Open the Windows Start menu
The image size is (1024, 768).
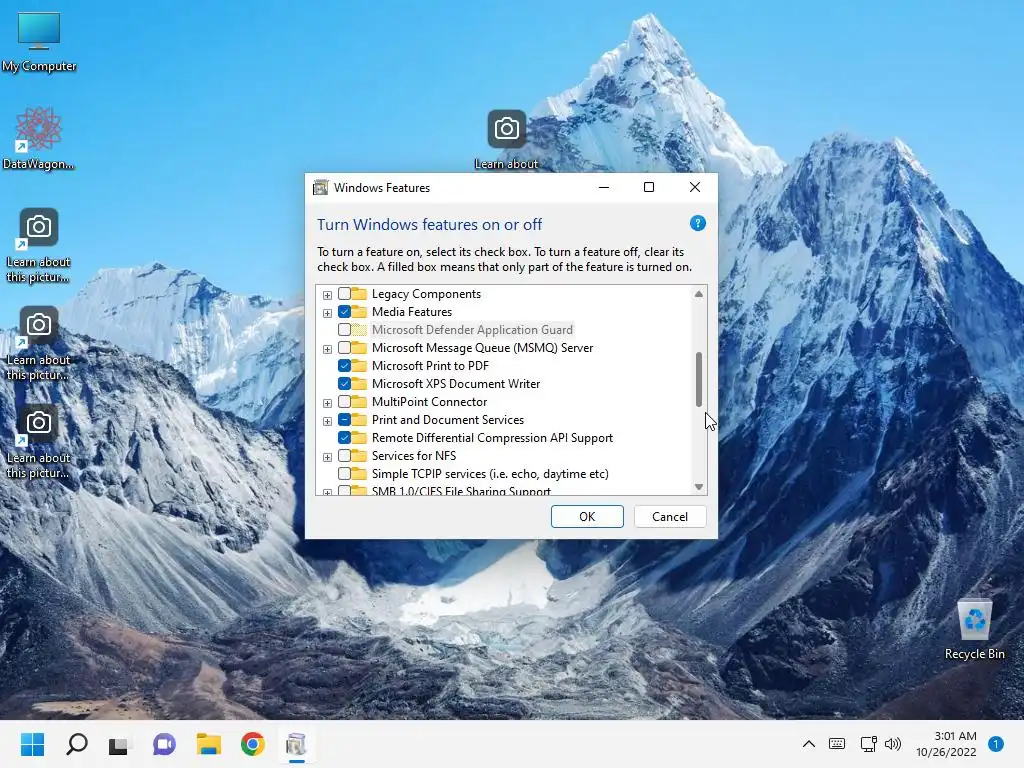coord(32,744)
